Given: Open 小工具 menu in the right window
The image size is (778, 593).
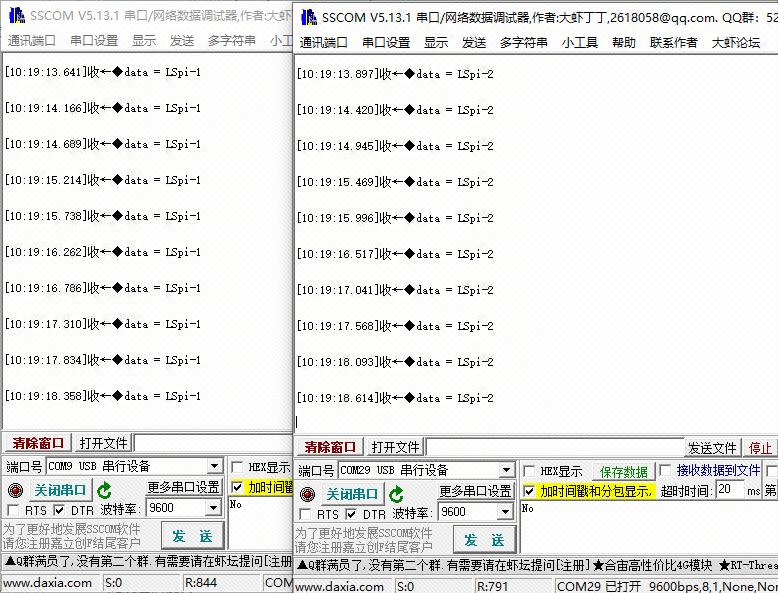Looking at the screenshot, I should tap(579, 42).
